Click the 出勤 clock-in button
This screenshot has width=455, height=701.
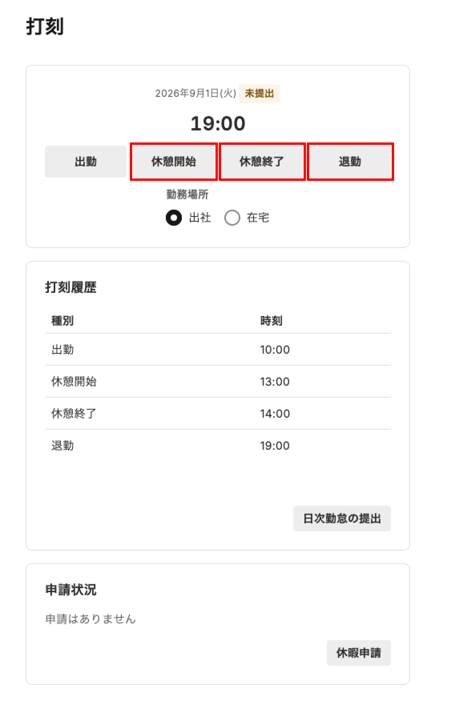tap(85, 161)
